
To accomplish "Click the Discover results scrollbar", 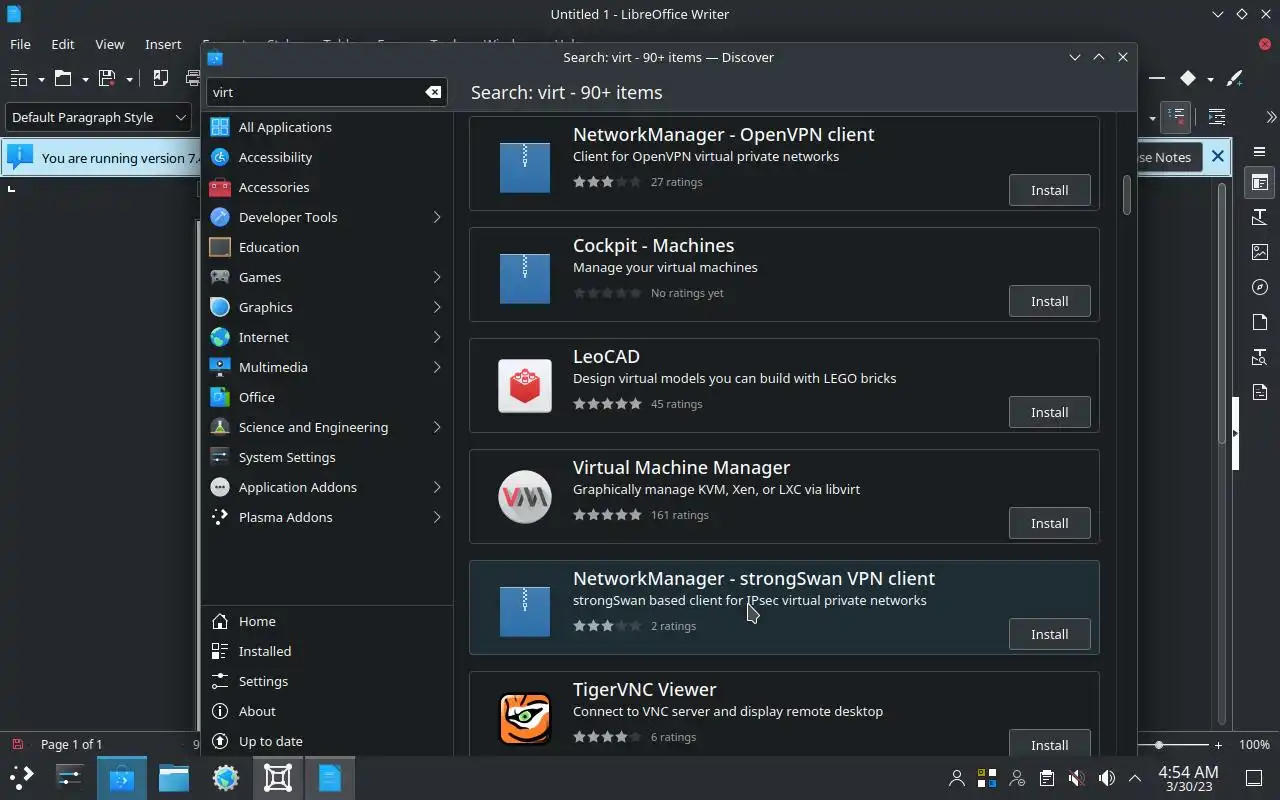I will click(1126, 195).
